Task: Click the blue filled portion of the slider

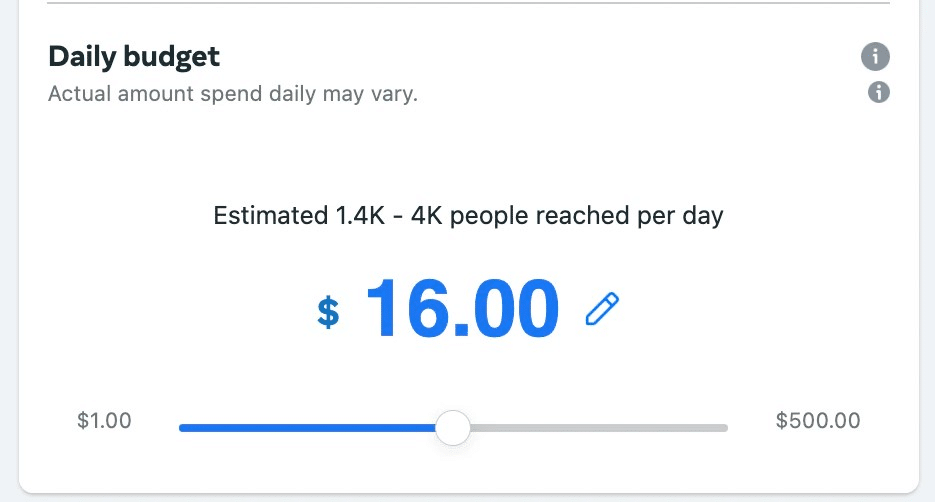Action: (308, 427)
